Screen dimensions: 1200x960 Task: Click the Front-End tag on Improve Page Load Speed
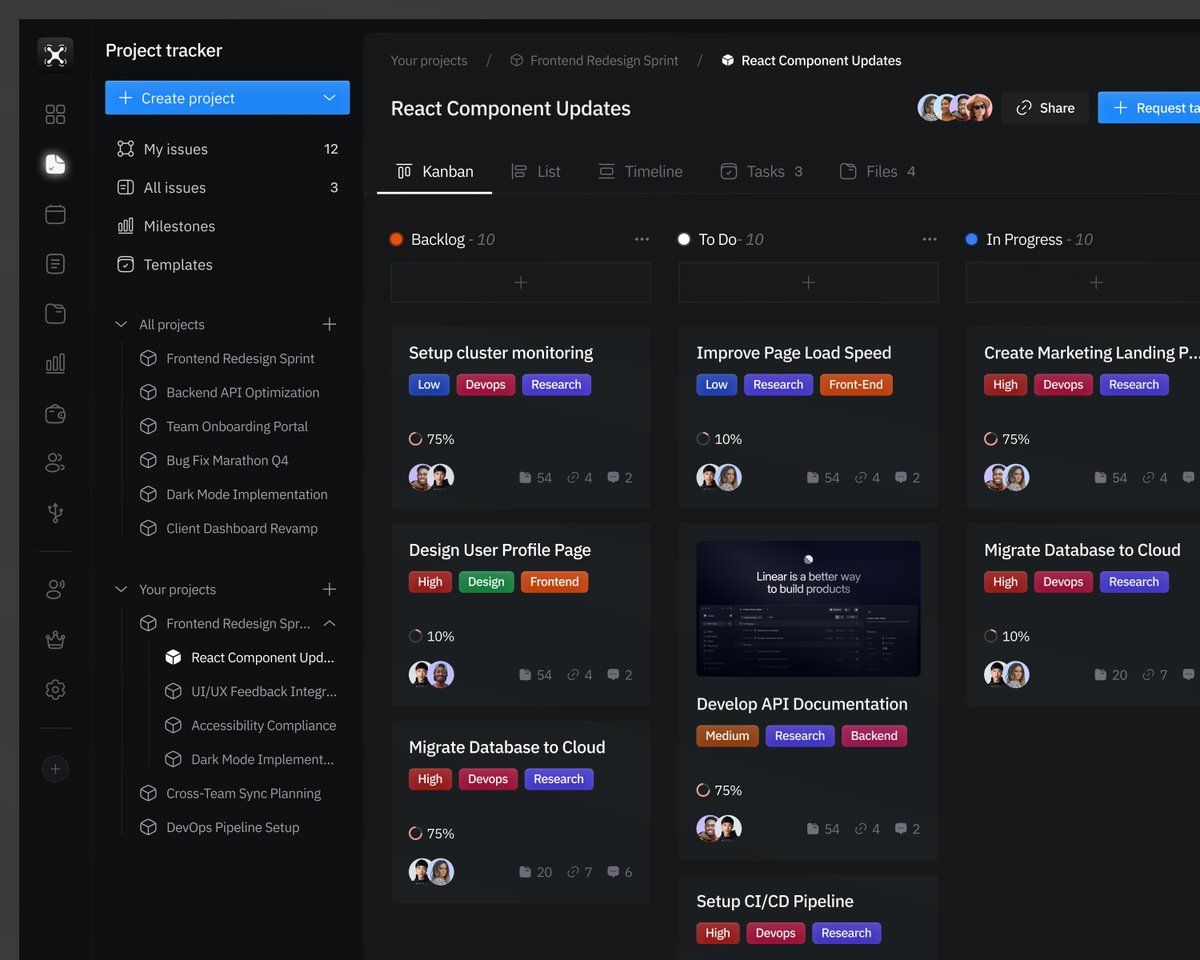pos(856,385)
